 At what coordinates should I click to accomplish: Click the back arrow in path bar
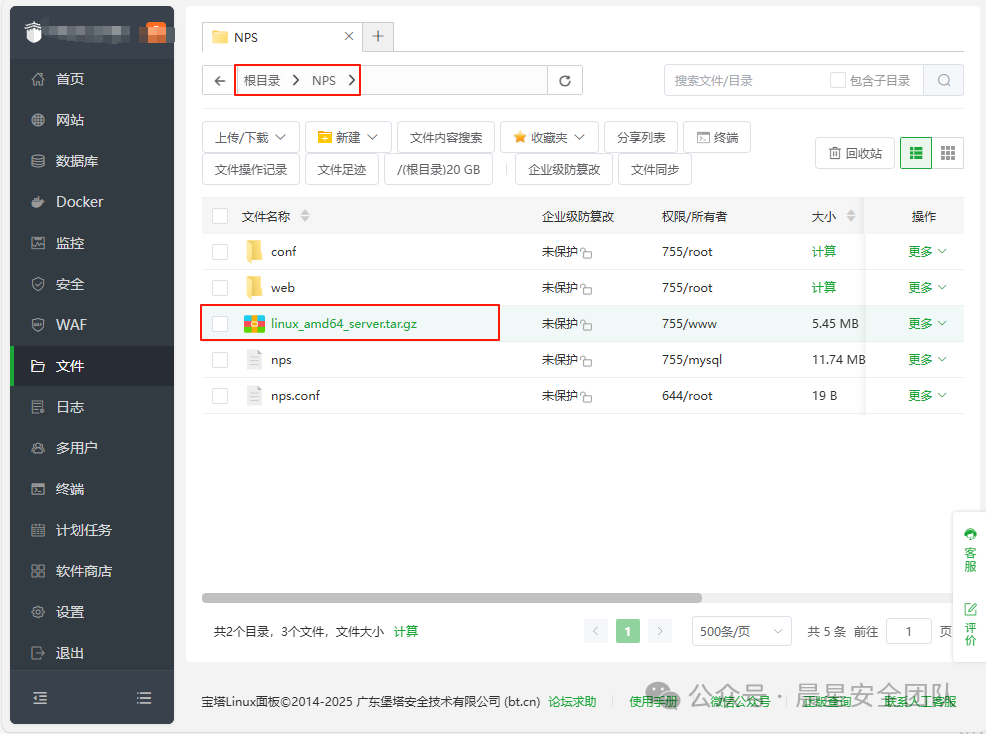[x=219, y=81]
